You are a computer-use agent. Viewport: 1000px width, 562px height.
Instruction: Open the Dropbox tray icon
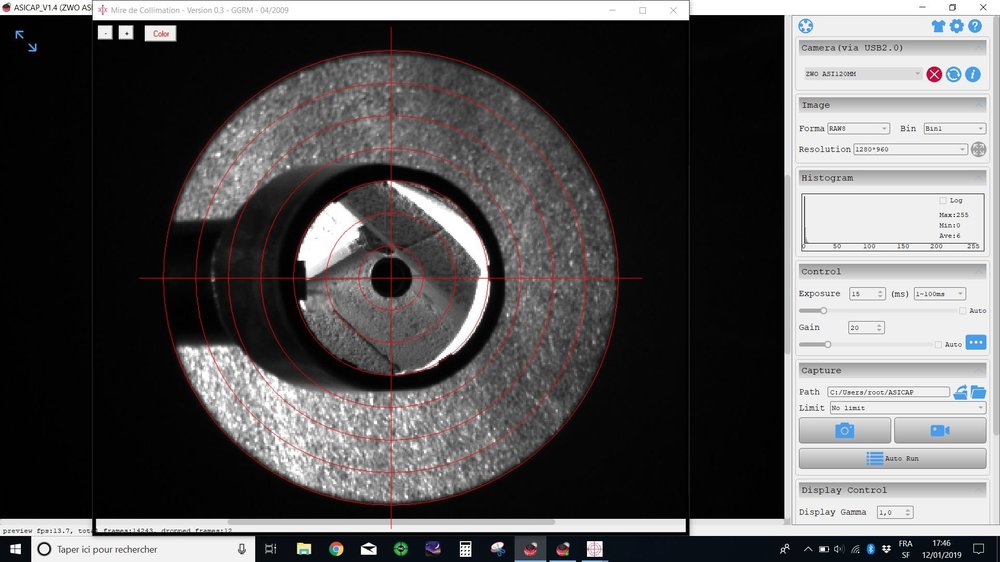[886, 549]
